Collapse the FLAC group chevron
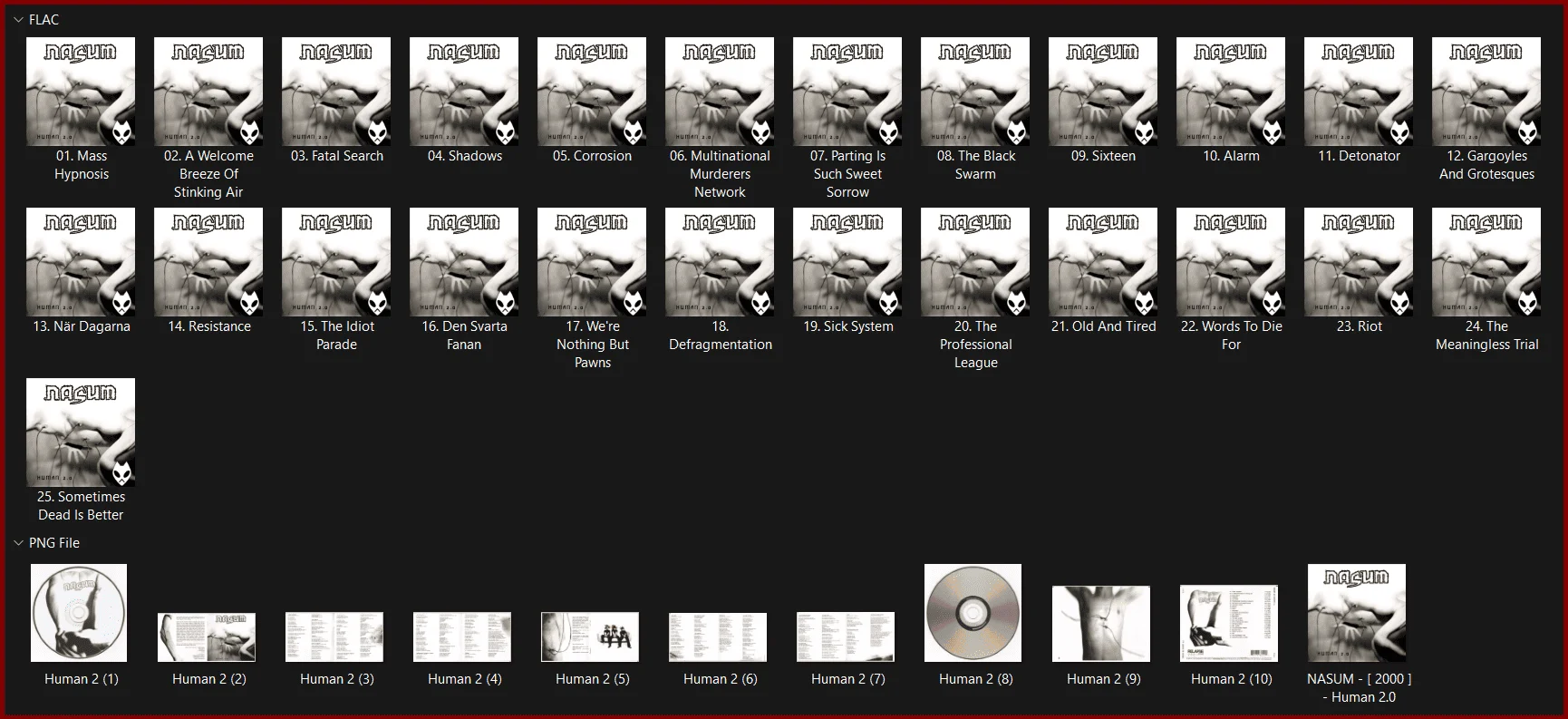This screenshot has height=719, width=1568. point(18,20)
